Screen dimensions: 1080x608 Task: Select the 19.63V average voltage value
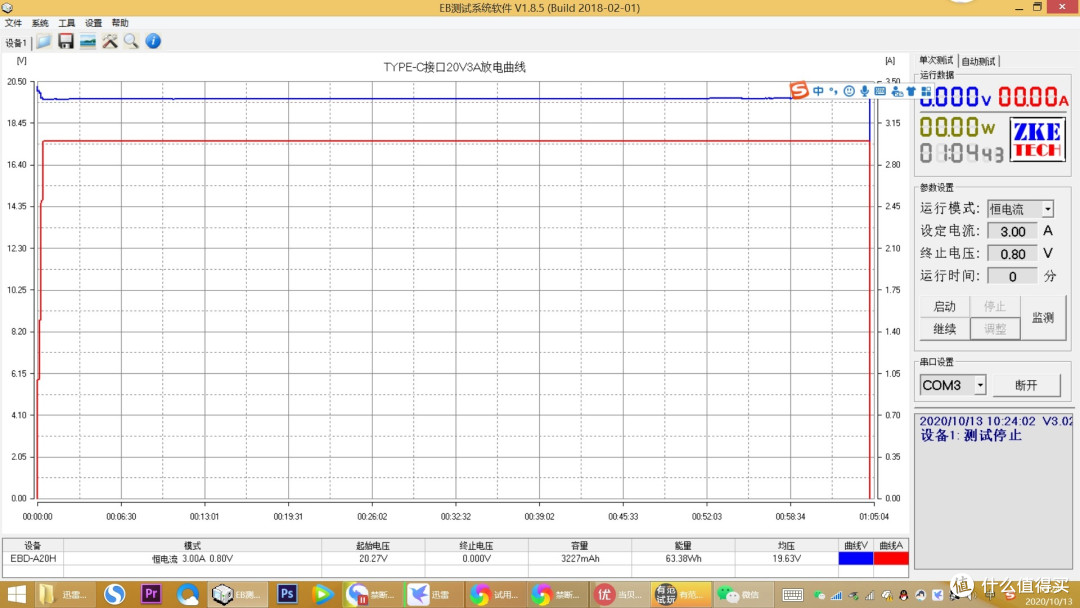point(787,558)
